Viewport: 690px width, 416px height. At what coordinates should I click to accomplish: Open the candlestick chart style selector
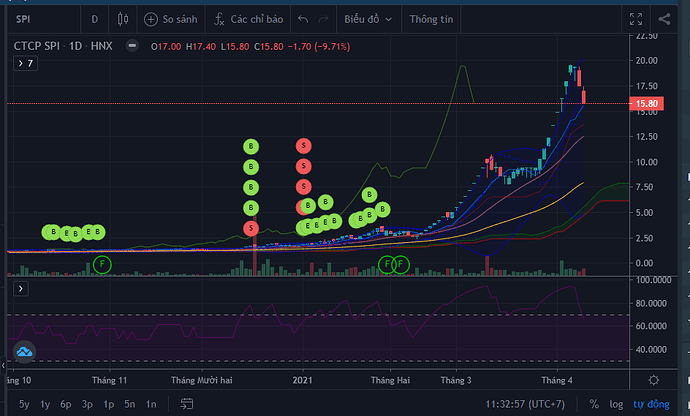(x=123, y=19)
